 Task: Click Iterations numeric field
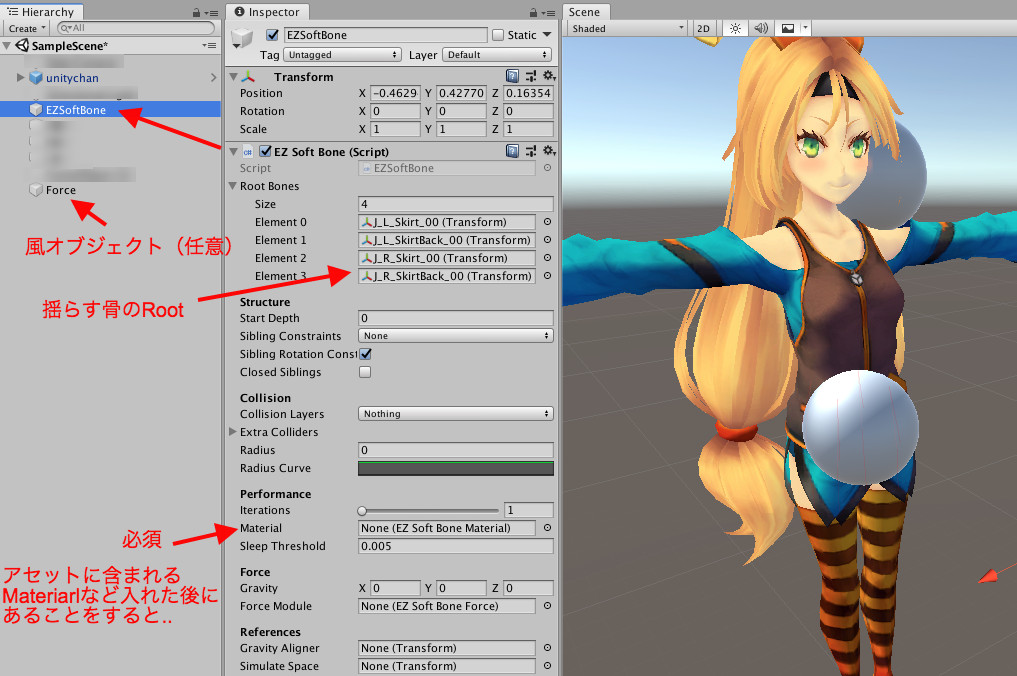click(529, 511)
